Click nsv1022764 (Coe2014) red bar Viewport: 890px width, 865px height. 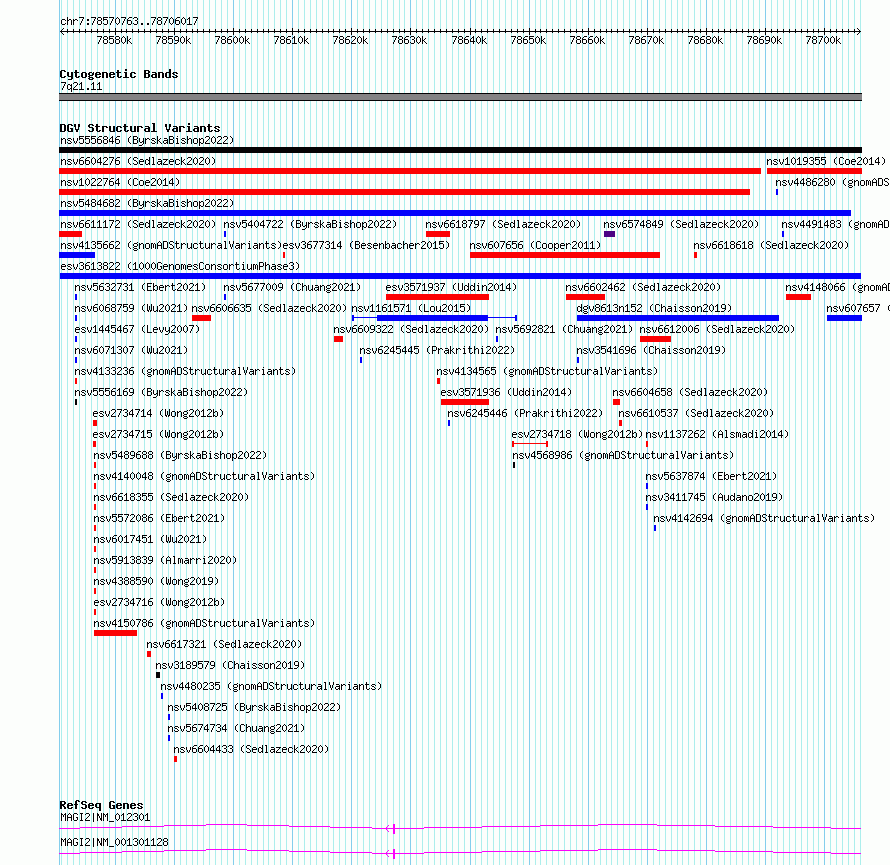[405, 192]
